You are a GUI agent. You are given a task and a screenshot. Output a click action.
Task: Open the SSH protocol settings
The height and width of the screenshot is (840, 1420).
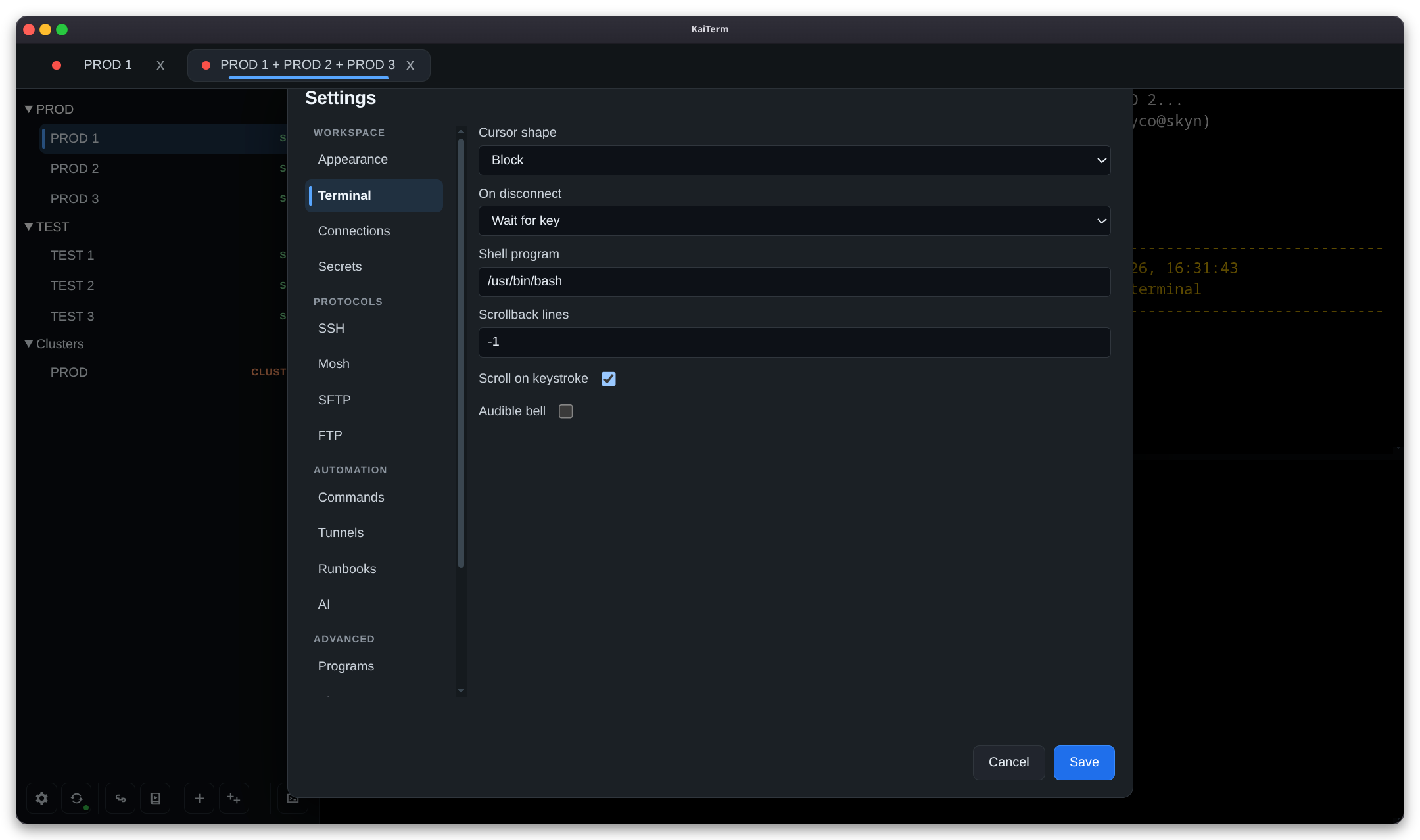(373, 329)
